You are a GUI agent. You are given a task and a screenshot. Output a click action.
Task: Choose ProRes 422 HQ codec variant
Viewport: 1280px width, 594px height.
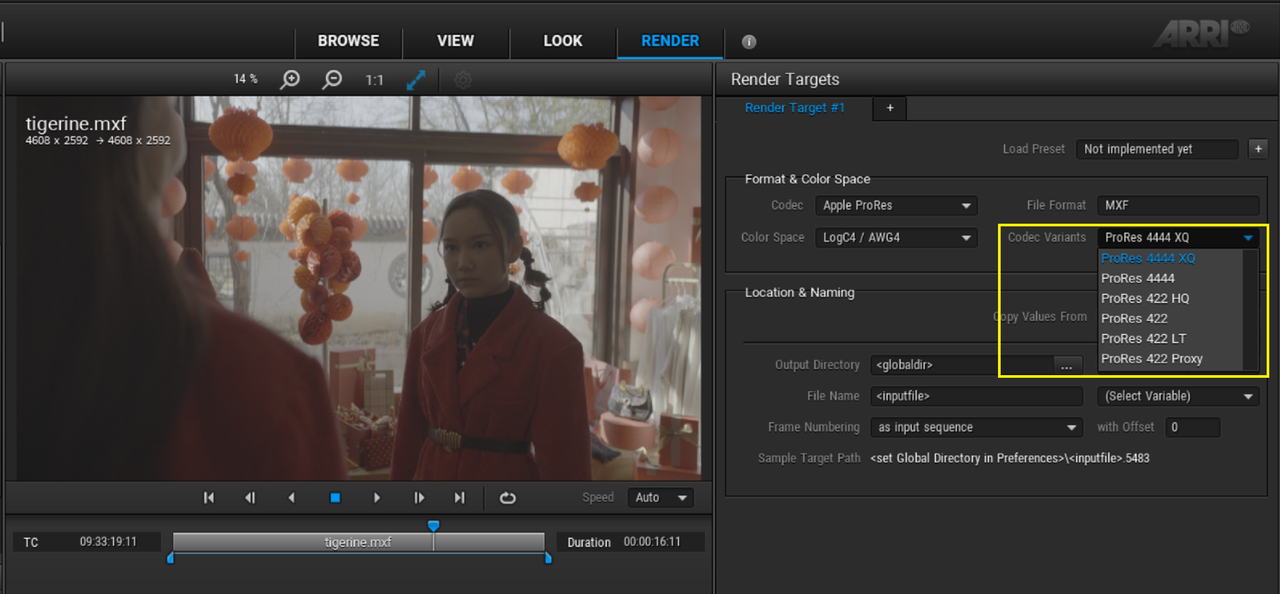(1170, 298)
